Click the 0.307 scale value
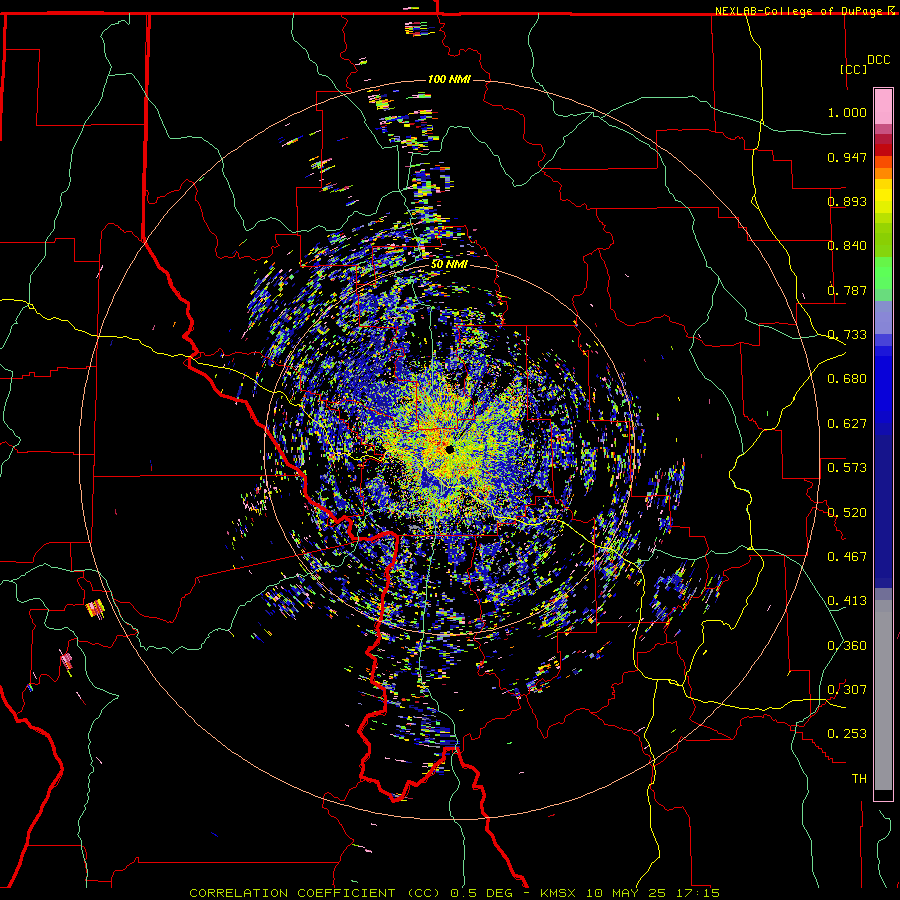 coord(847,690)
